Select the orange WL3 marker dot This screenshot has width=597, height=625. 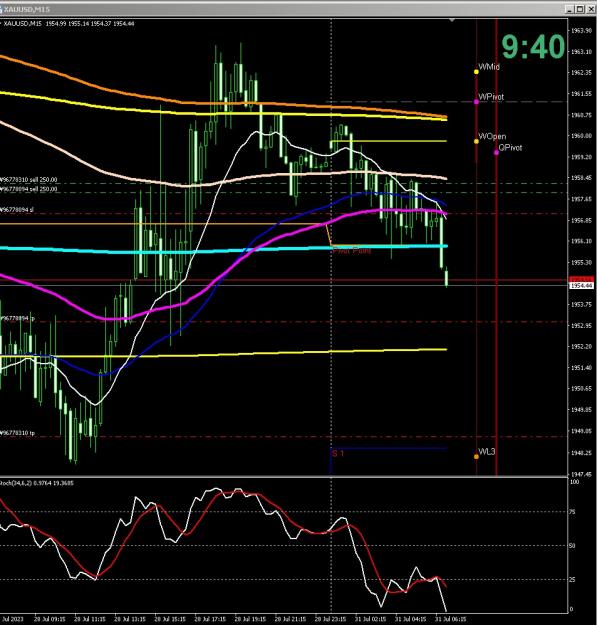coord(476,456)
